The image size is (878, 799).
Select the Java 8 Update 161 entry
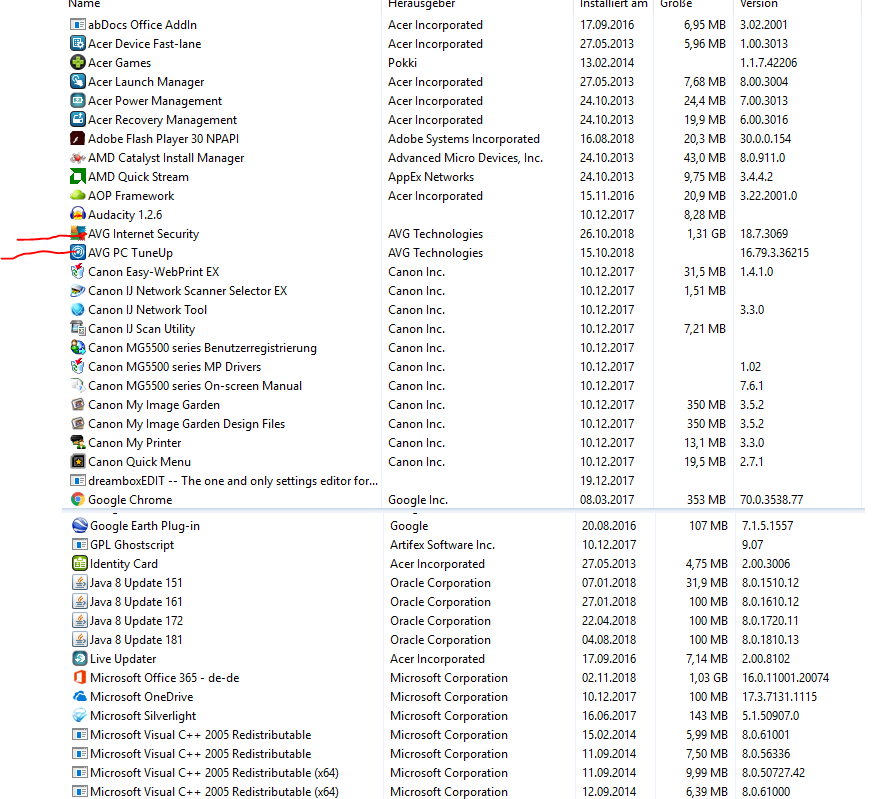136,601
